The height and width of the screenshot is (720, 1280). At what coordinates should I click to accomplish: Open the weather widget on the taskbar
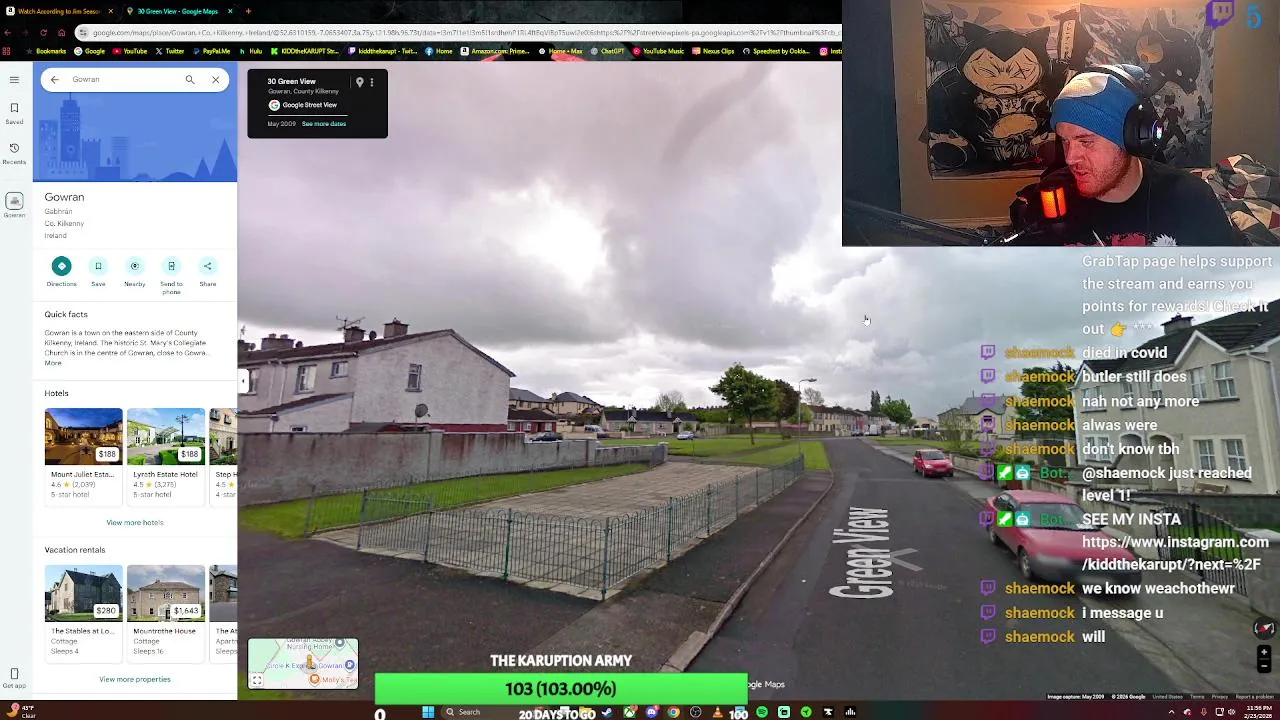pos(22,712)
